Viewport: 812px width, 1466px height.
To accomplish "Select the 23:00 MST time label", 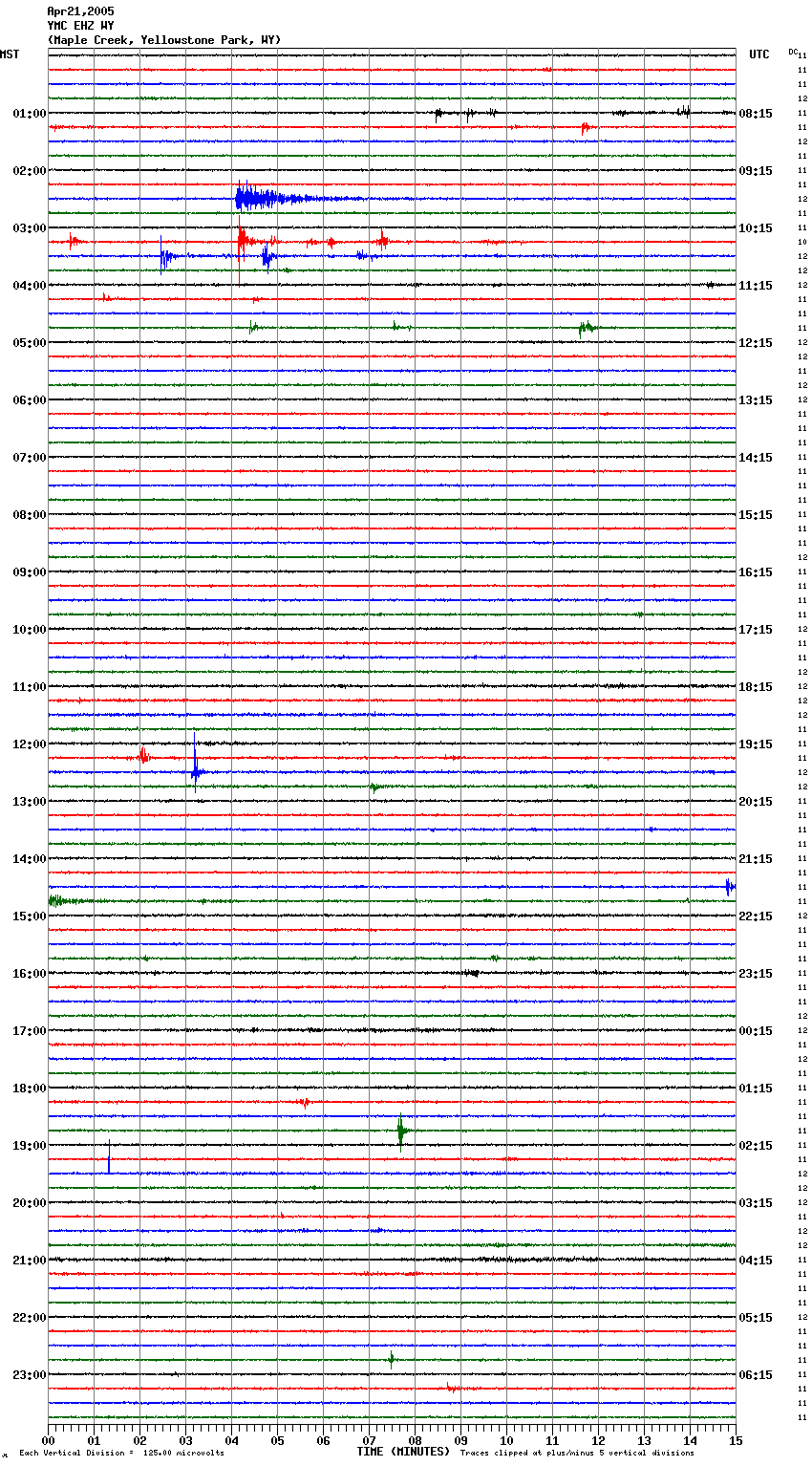I will pos(29,1375).
